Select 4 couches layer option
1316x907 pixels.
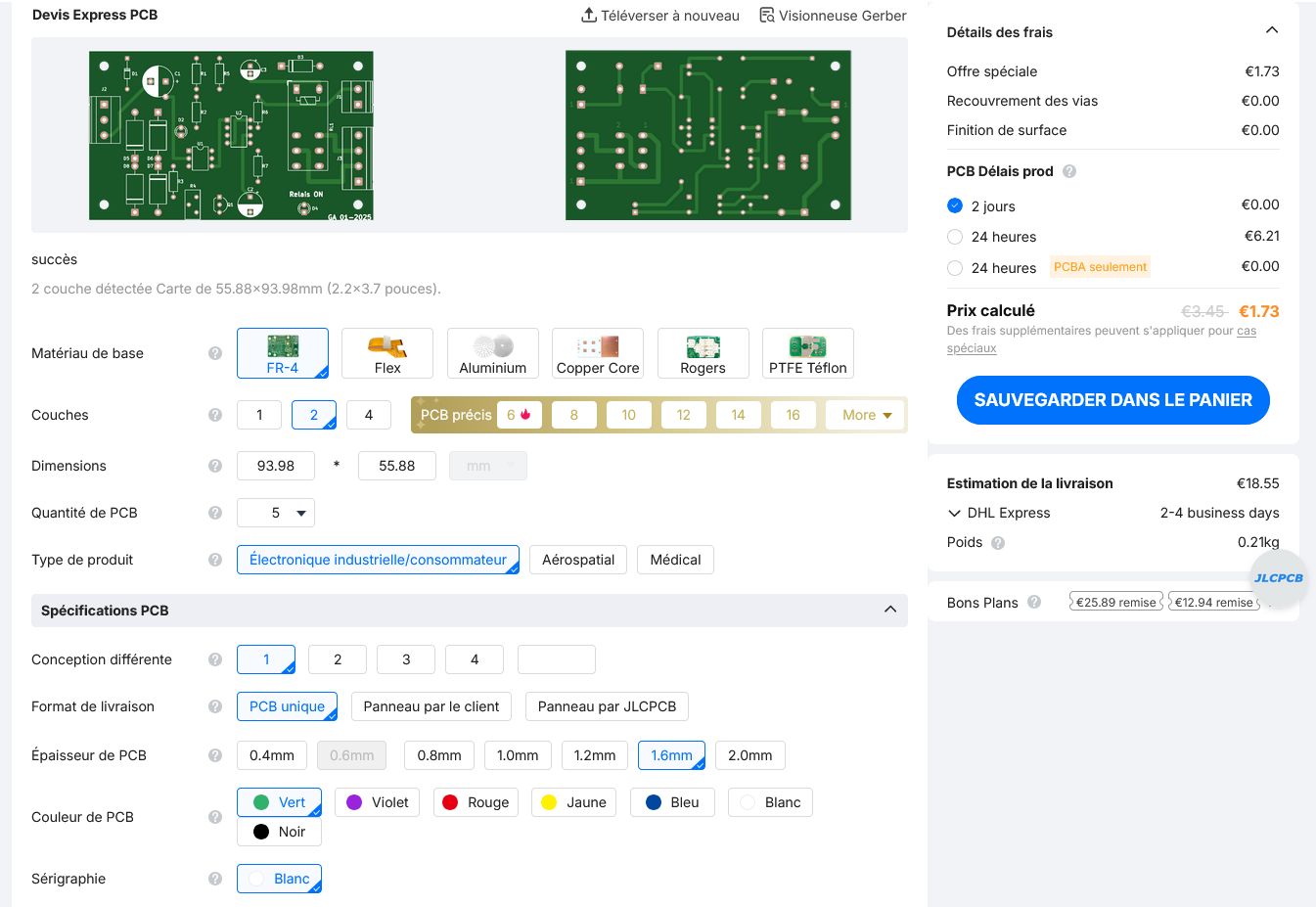(x=369, y=415)
